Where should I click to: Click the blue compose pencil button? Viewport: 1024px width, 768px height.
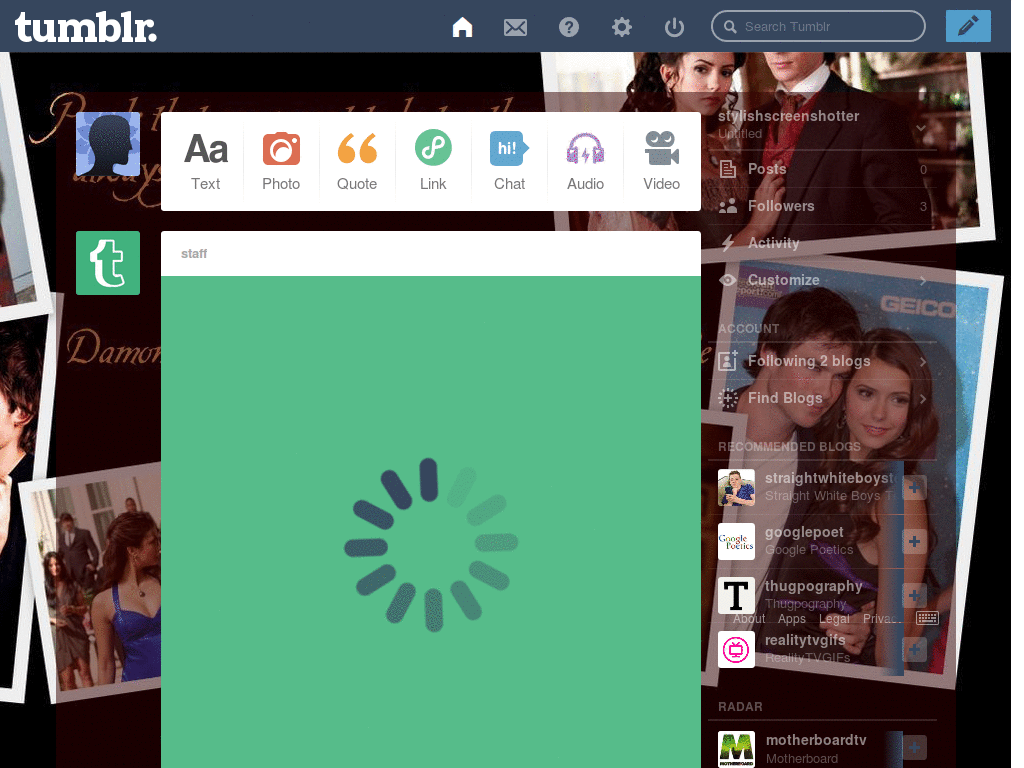968,26
